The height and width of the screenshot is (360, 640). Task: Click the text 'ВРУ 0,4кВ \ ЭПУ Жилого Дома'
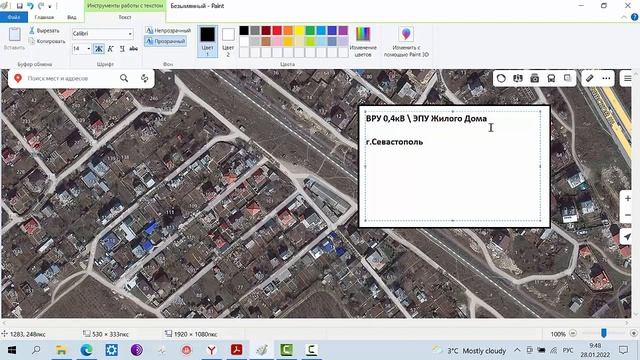[x=426, y=119]
